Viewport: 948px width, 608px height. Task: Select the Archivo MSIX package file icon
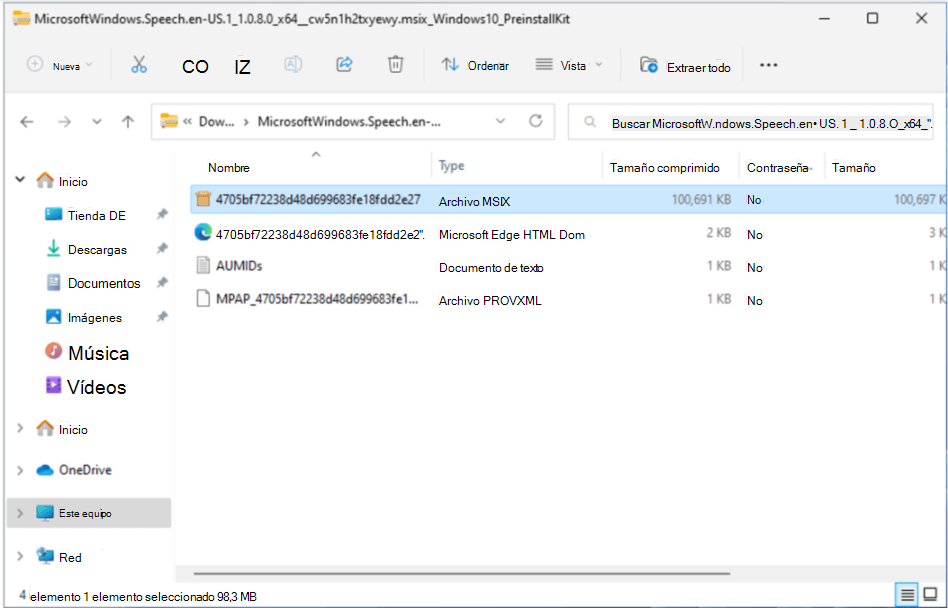point(203,199)
